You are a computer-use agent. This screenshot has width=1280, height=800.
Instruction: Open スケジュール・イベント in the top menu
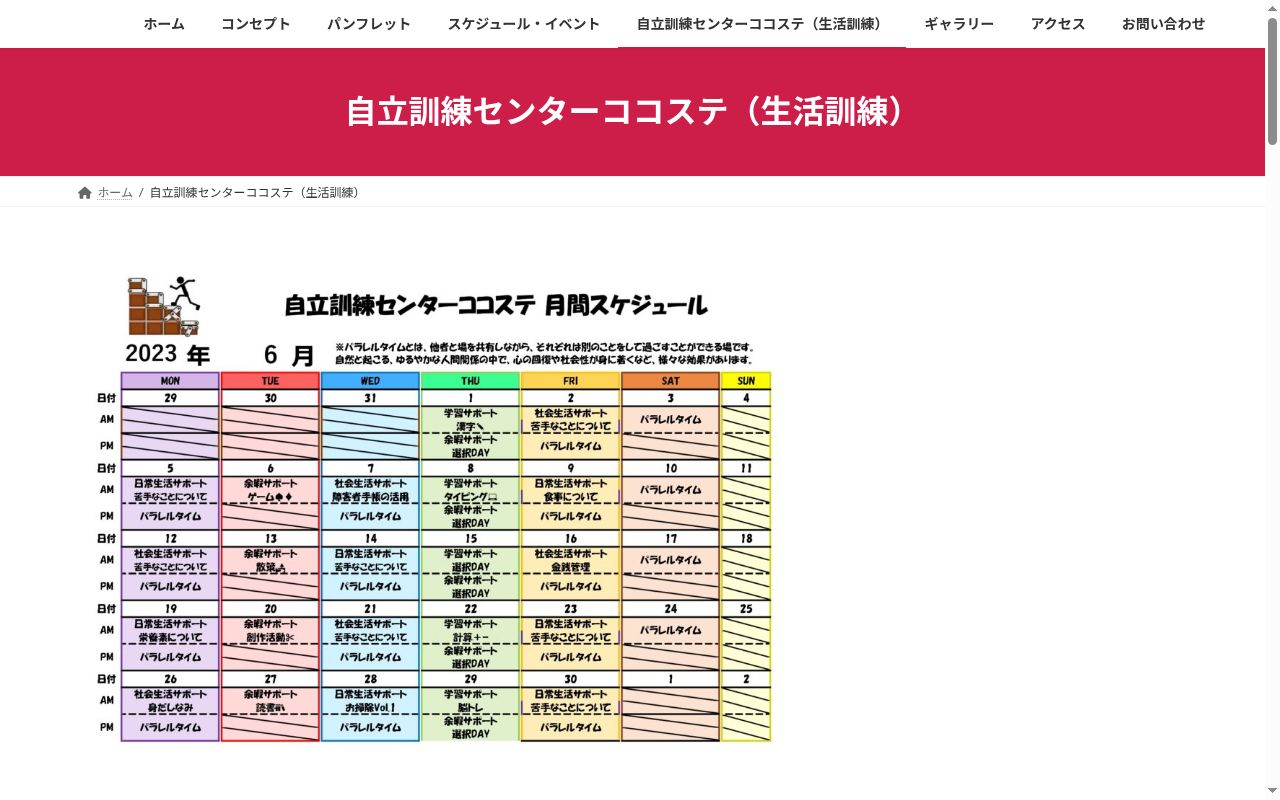[x=524, y=24]
